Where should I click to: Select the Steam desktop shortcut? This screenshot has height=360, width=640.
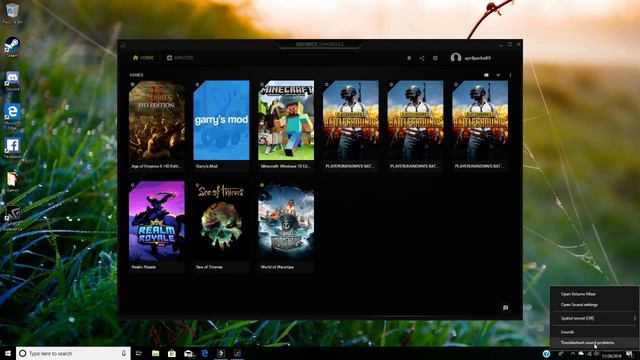[x=12, y=47]
